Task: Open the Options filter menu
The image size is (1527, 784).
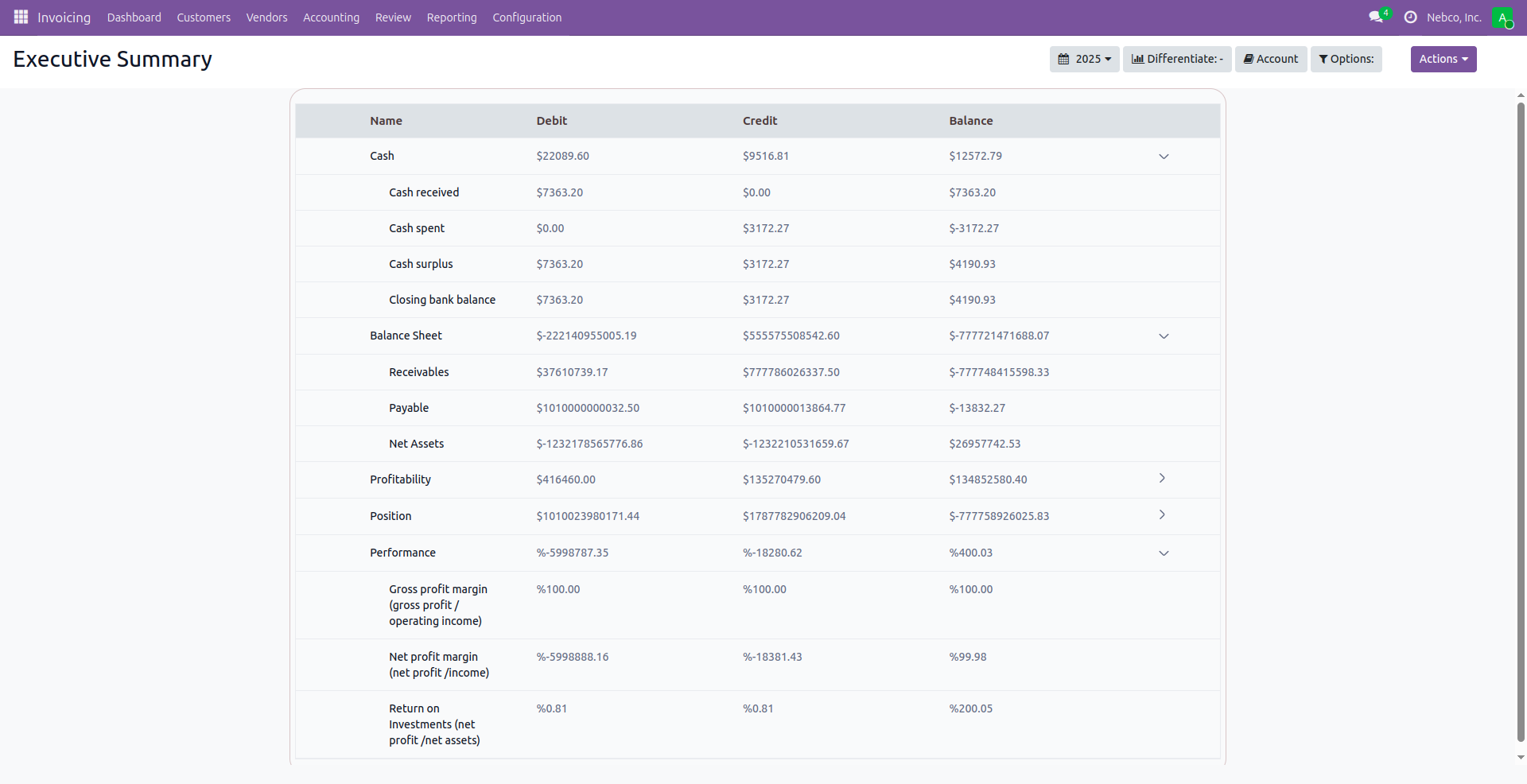Action: (x=1346, y=59)
